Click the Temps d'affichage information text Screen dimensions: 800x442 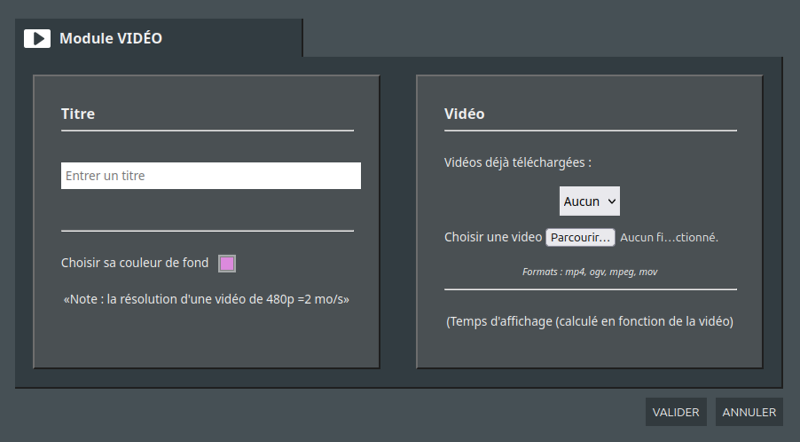[590, 322]
